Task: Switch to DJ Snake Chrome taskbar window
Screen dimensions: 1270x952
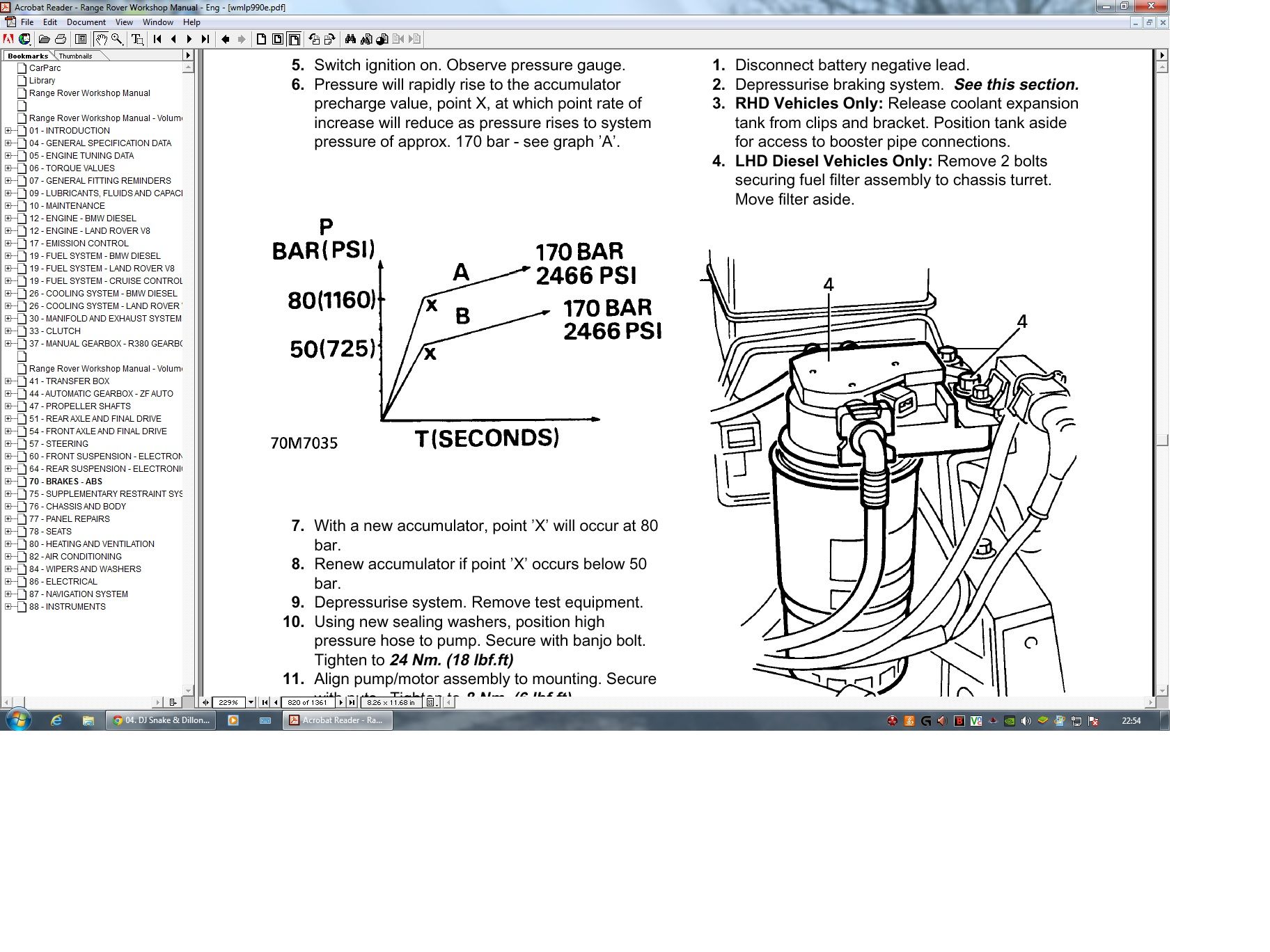Action: [162, 720]
